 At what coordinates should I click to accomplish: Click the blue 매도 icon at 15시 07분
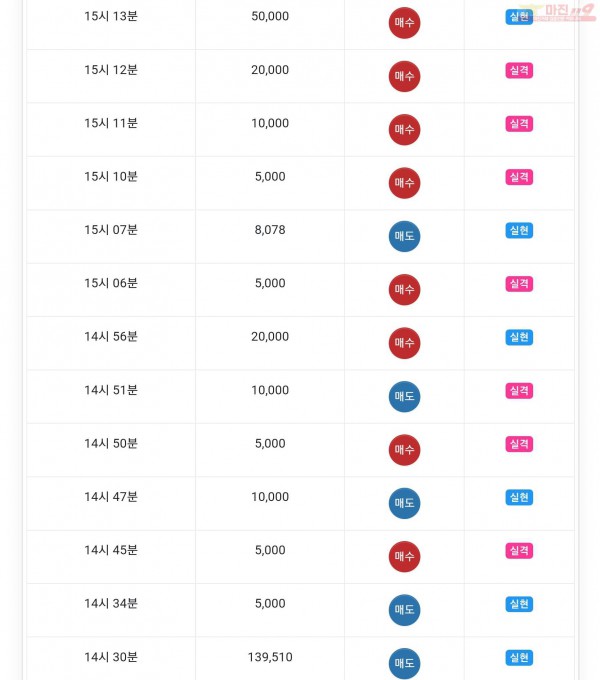tap(404, 236)
